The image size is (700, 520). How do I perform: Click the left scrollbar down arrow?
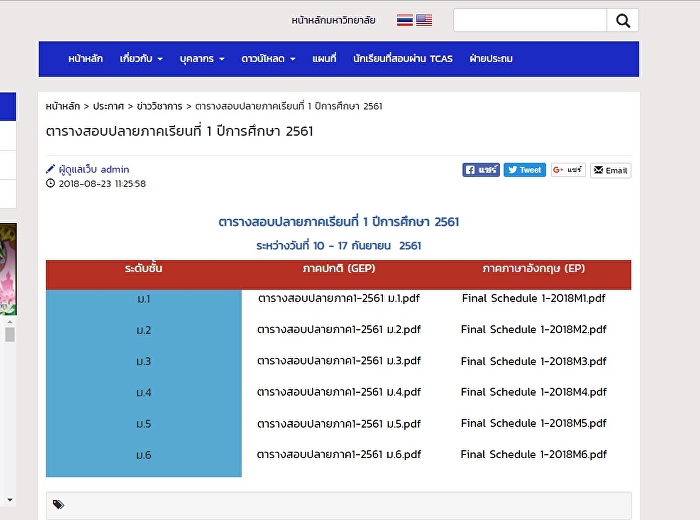point(10,499)
